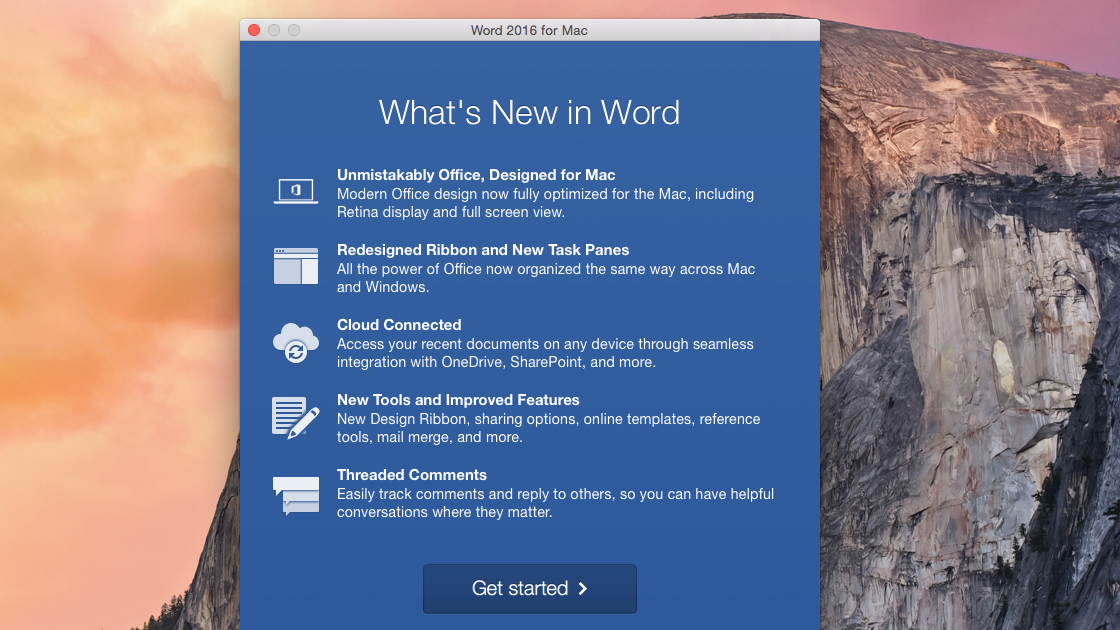Click the "What's New in Word" title

coord(529,112)
